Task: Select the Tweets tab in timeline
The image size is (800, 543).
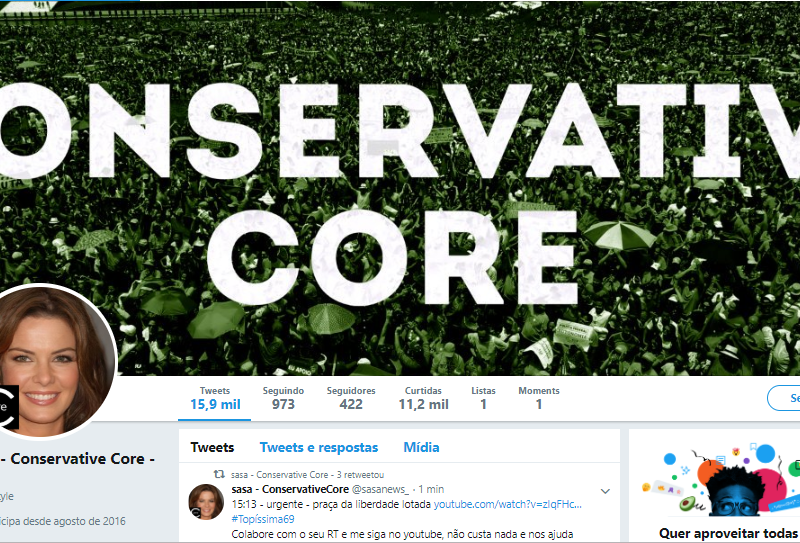Action: pos(212,448)
